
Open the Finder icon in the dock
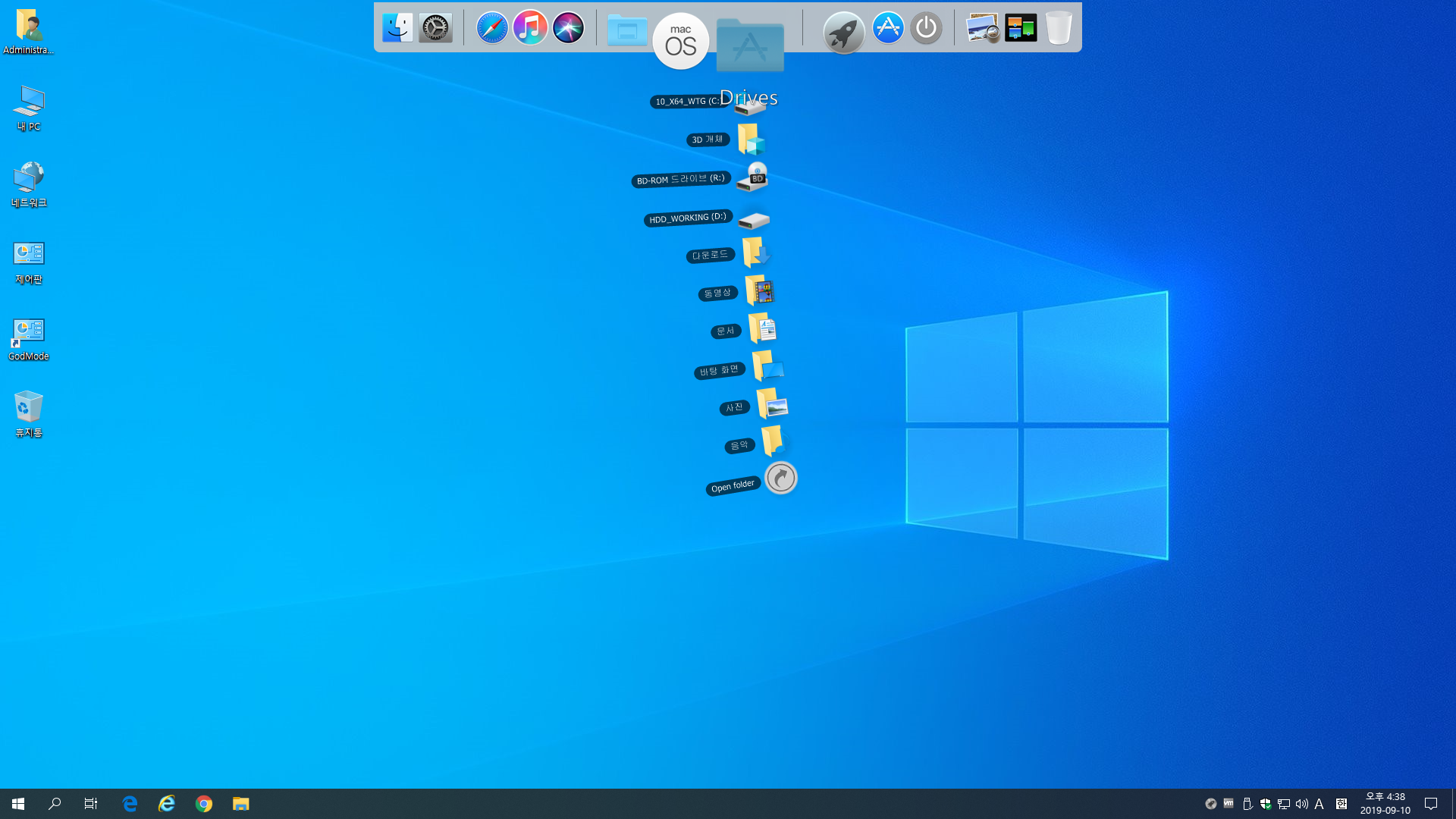pyautogui.click(x=397, y=28)
